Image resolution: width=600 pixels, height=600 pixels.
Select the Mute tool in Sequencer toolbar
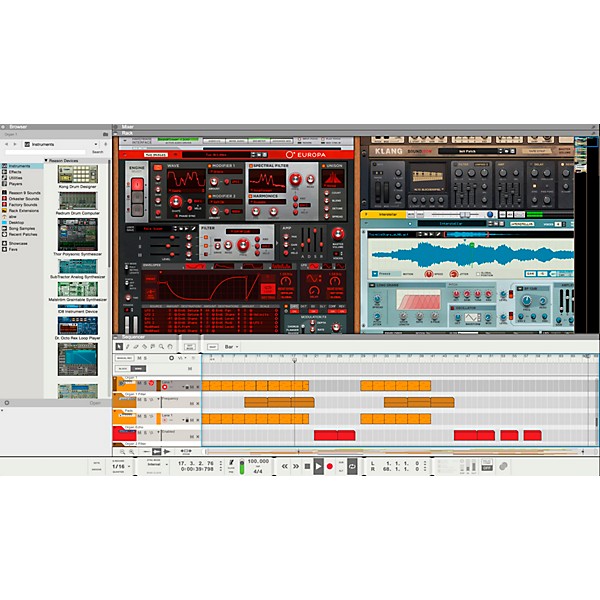[x=153, y=347]
